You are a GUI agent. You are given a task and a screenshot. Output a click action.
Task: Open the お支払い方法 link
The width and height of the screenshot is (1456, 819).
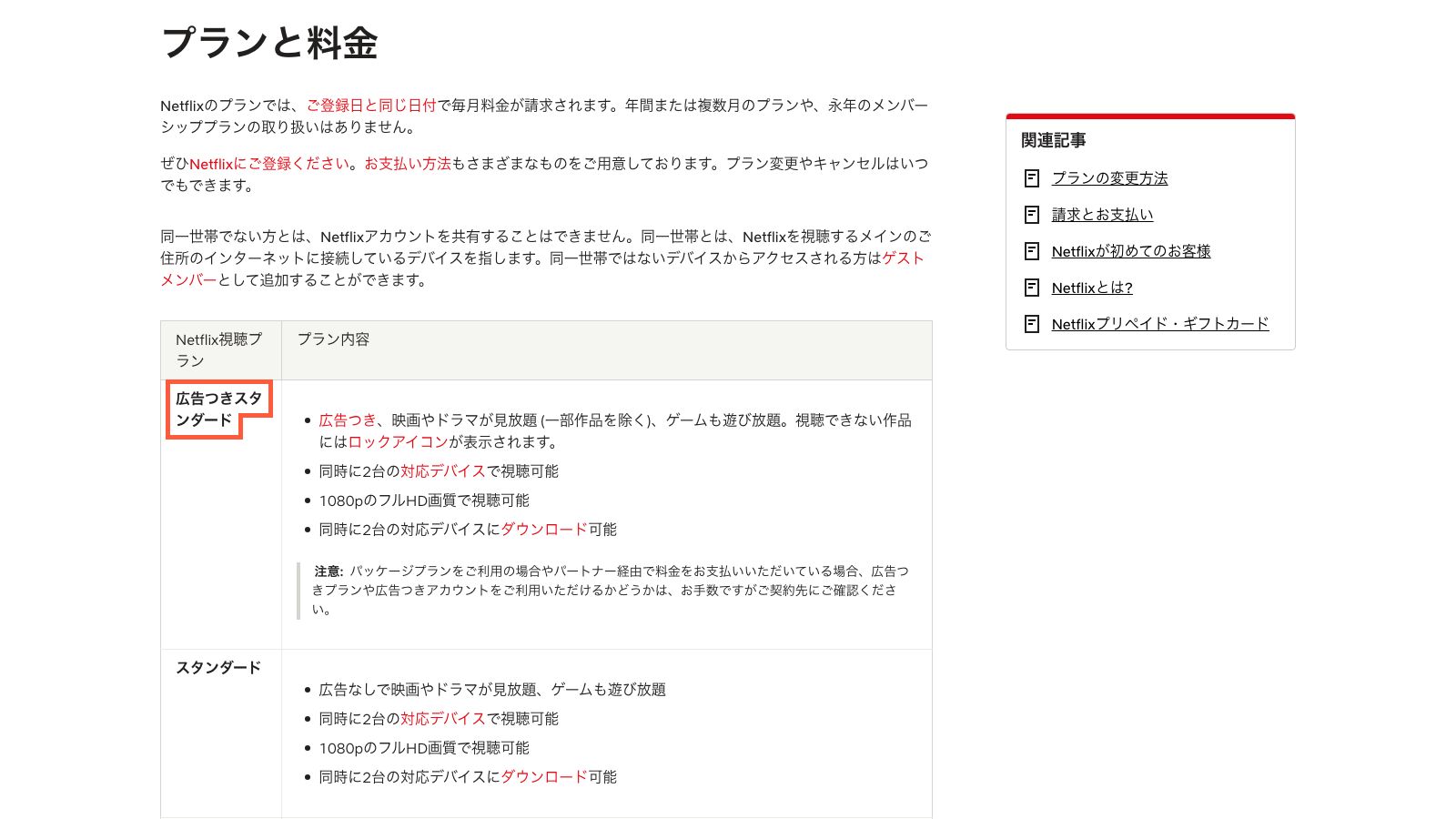click(x=408, y=164)
